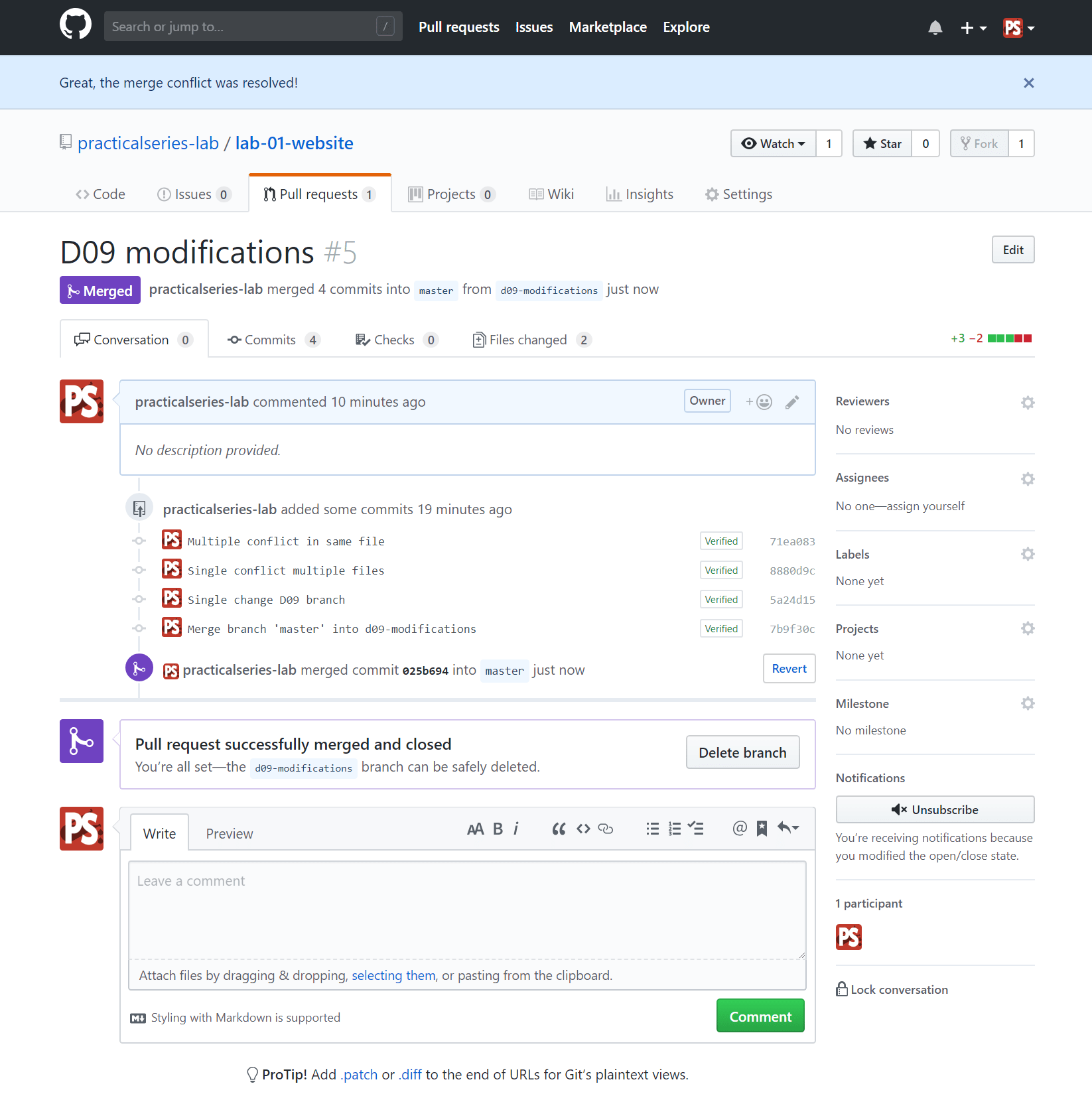Insert header text with AA icon

(x=475, y=829)
